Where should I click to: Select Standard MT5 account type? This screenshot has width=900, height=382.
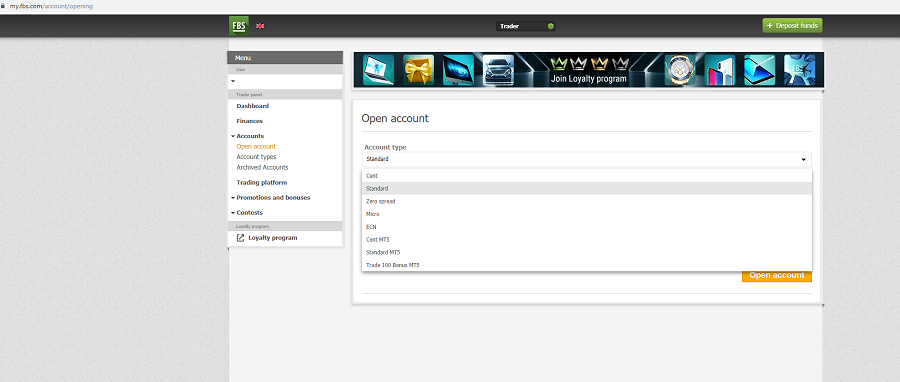tap(587, 252)
